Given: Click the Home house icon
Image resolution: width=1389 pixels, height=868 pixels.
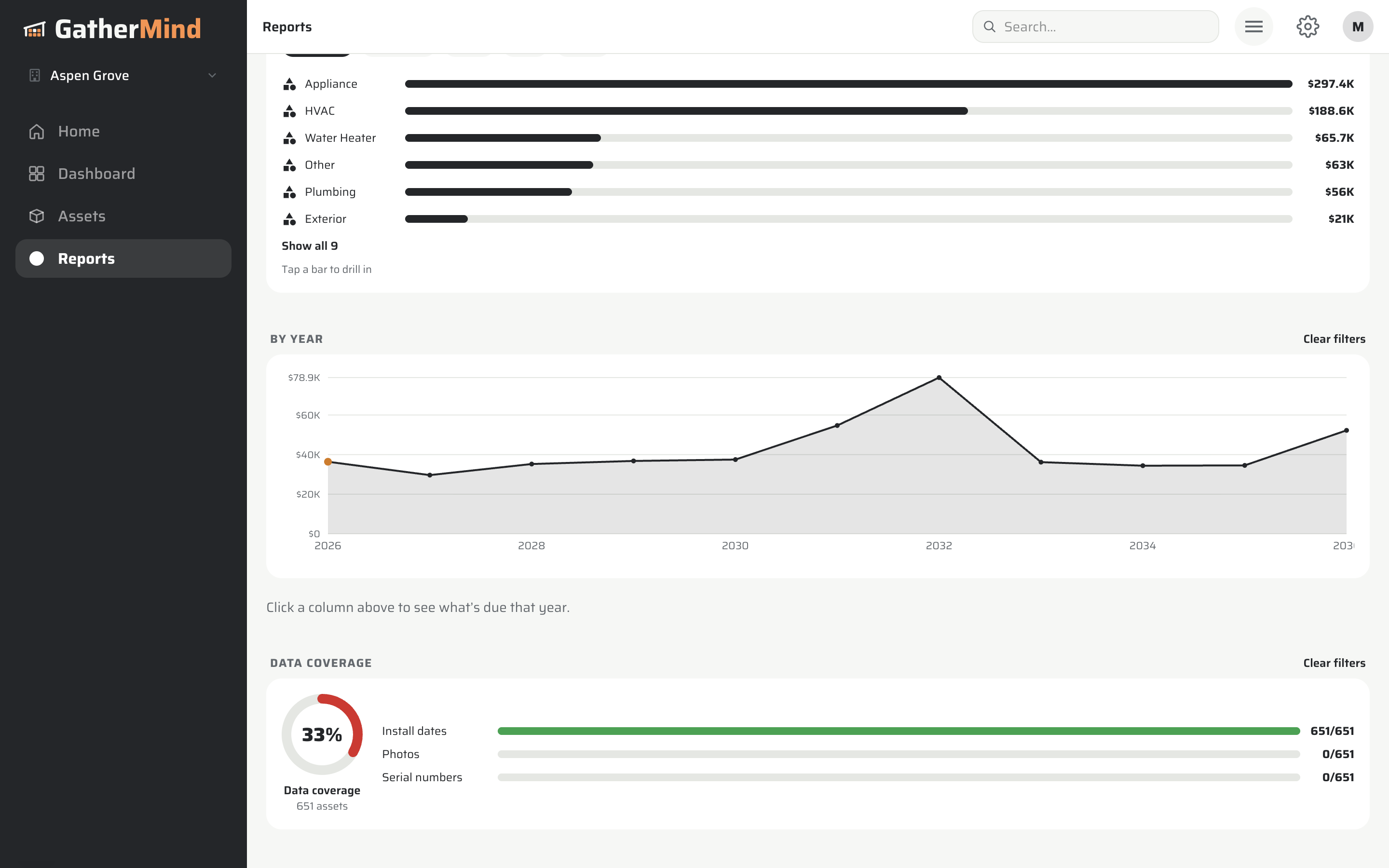Looking at the screenshot, I should (x=37, y=132).
